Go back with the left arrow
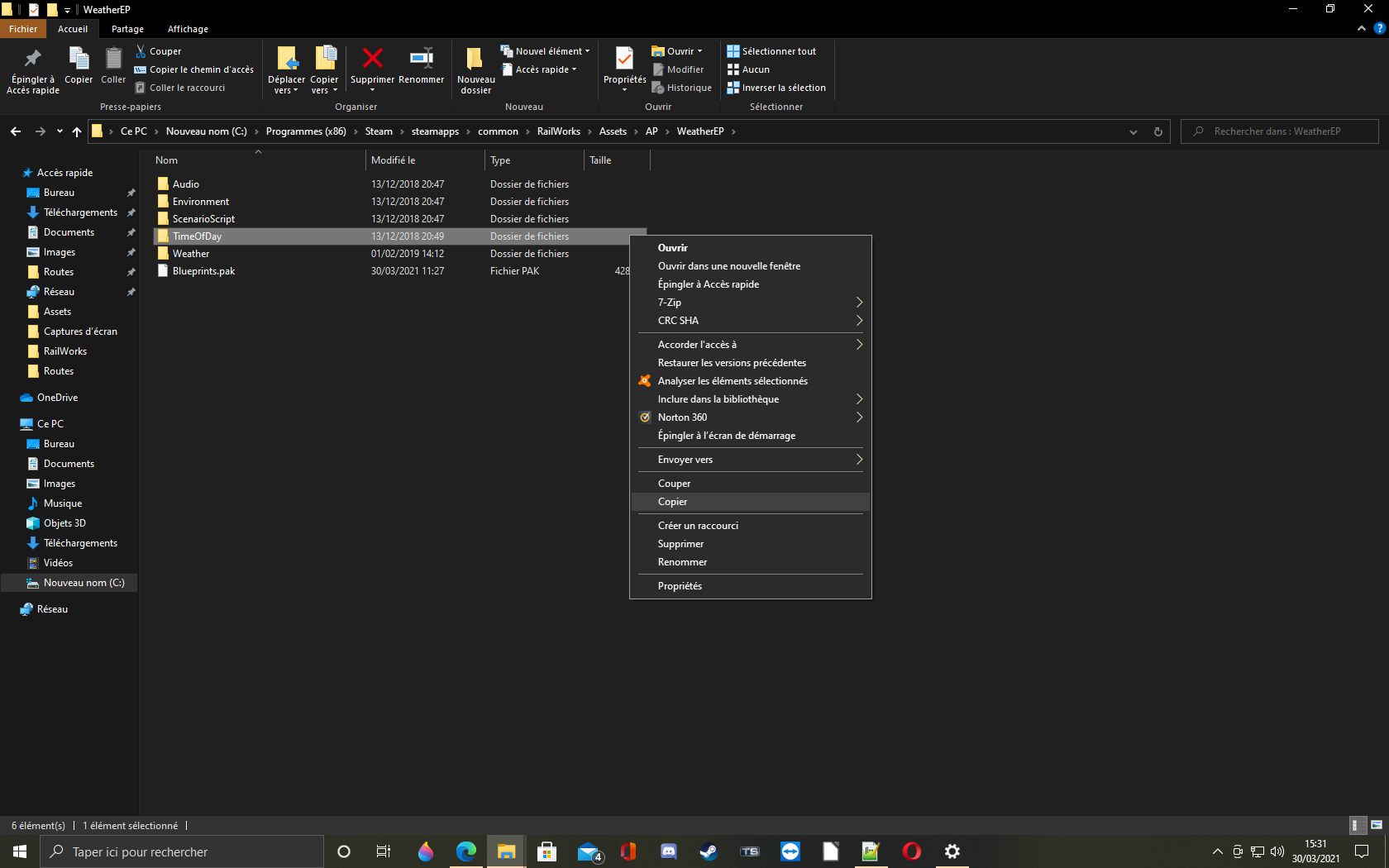The image size is (1389, 868). click(x=16, y=131)
